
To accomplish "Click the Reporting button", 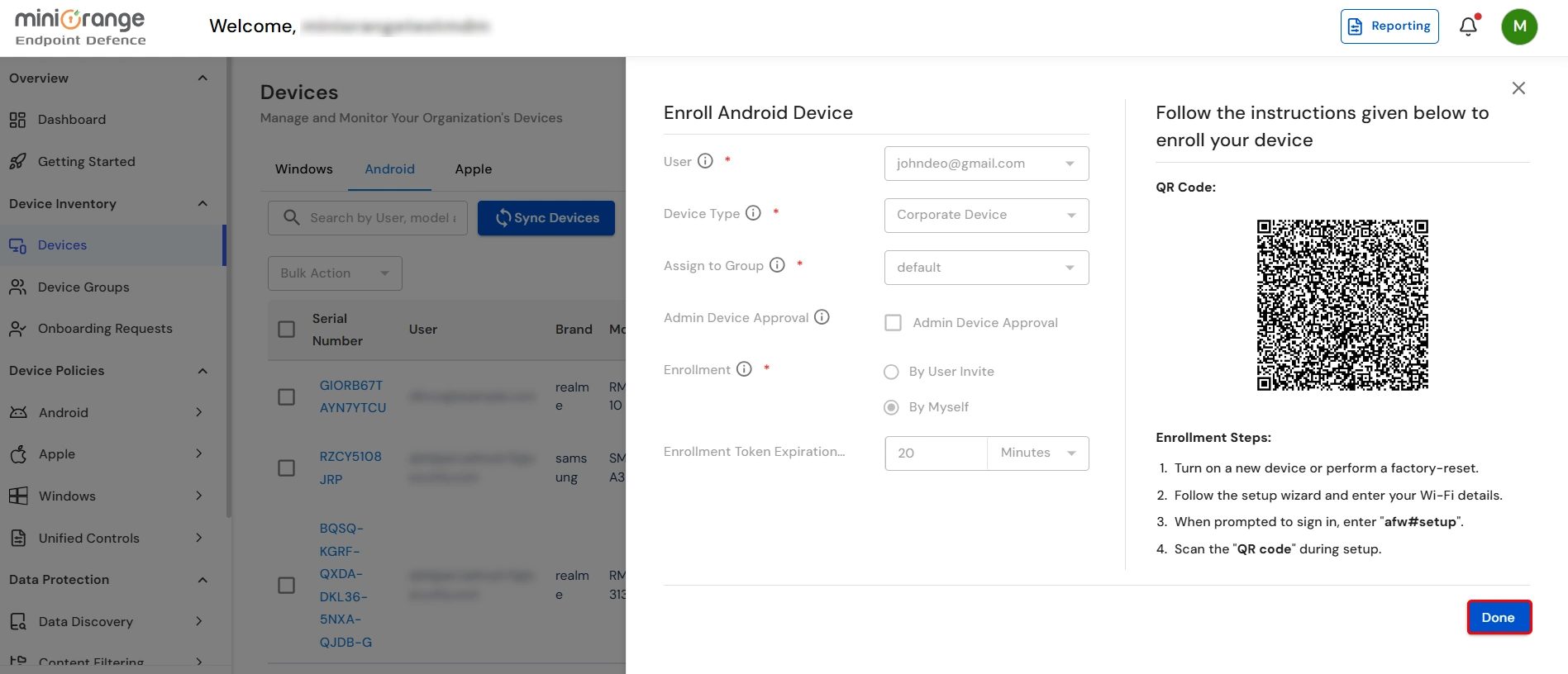I will pos(1389,26).
